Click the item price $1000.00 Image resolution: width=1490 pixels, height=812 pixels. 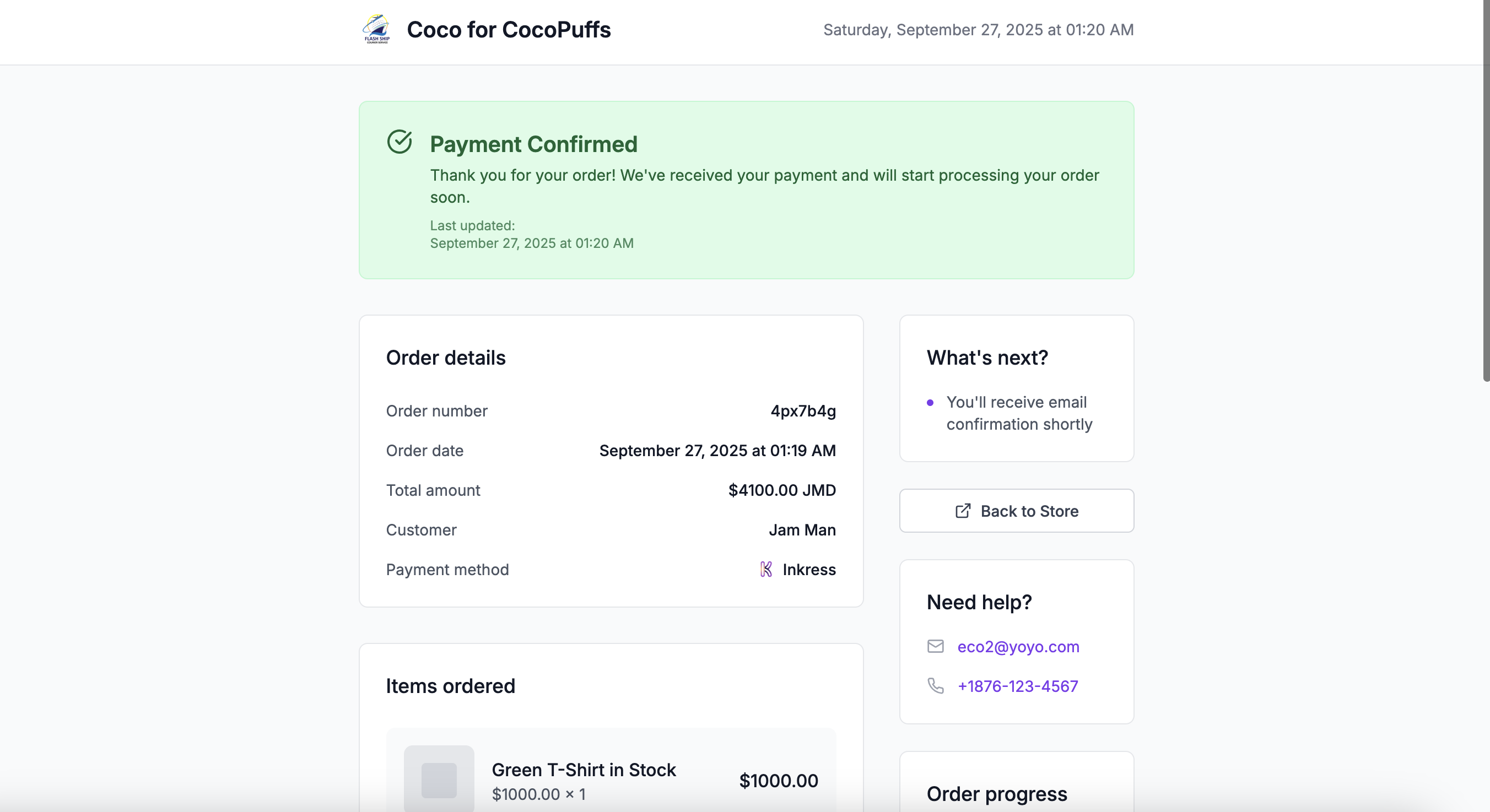(778, 781)
